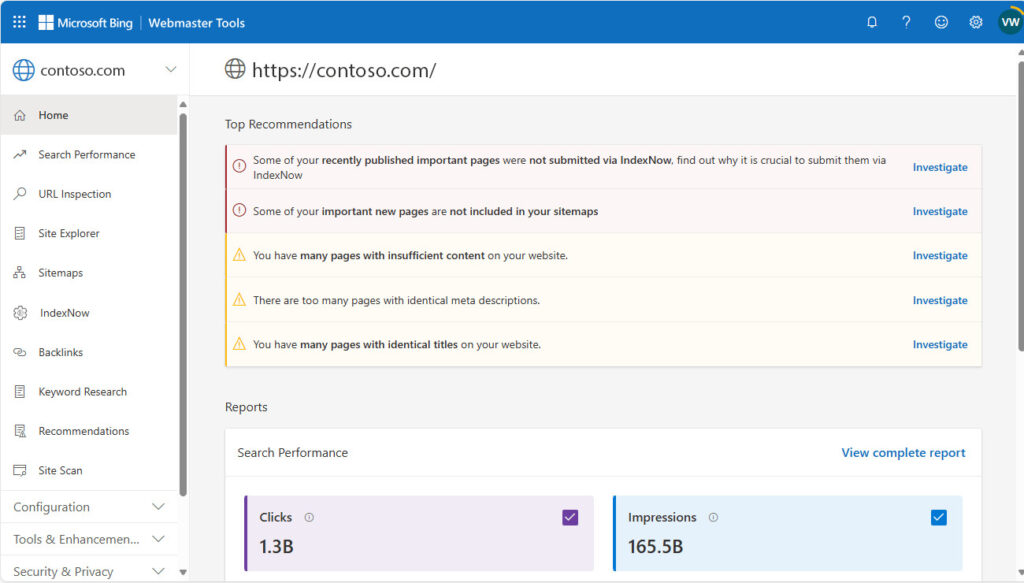Click the notifications bell icon
Image resolution: width=1024 pixels, height=583 pixels.
pos(872,22)
